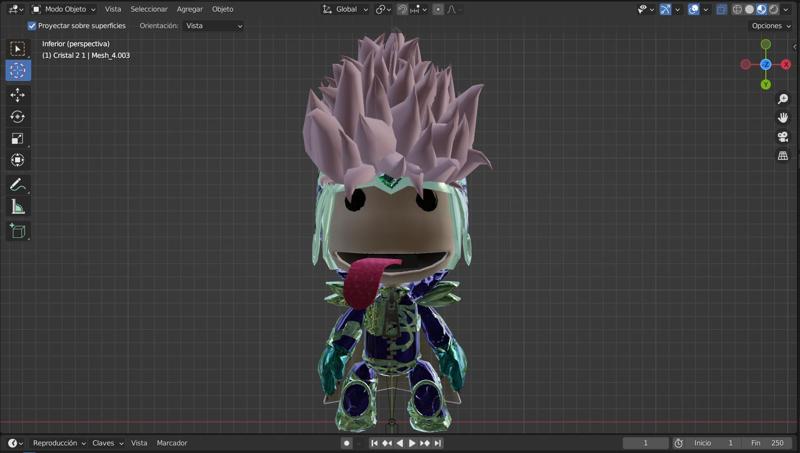This screenshot has width=800, height=453.
Task: Switch to wireframe shading
Action: tap(737, 9)
